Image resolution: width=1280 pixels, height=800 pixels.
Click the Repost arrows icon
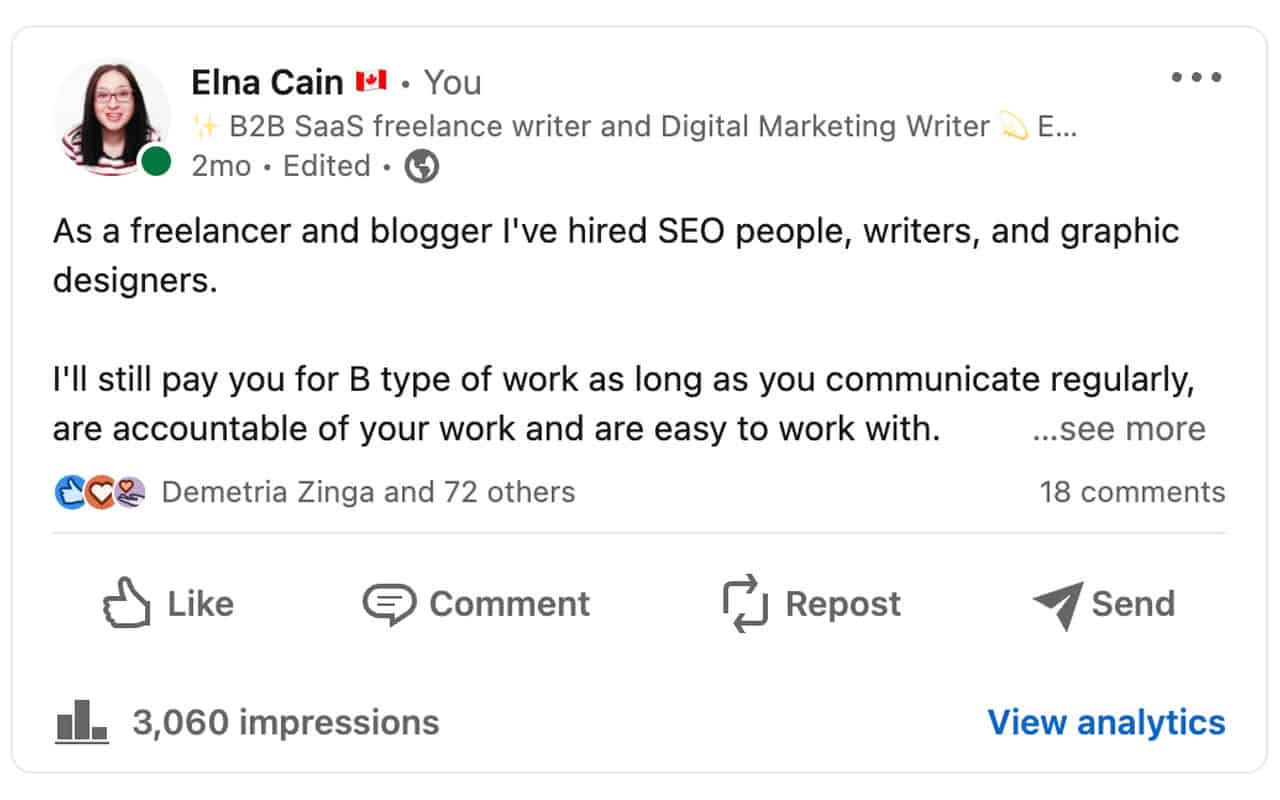pos(744,603)
